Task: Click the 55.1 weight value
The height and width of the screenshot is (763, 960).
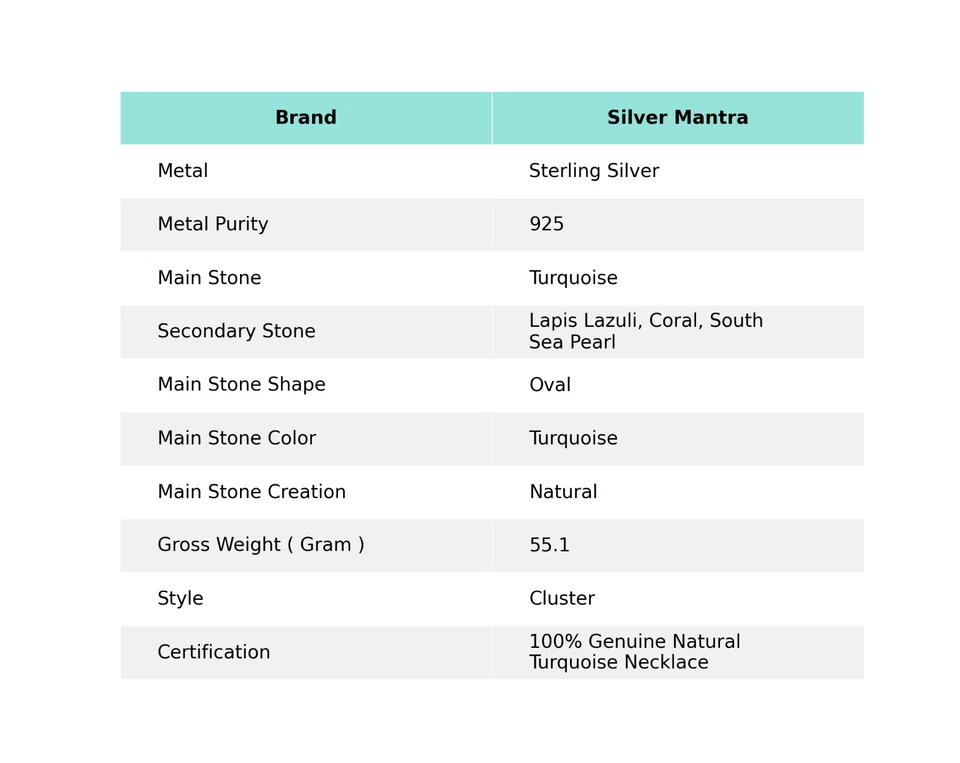Action: tap(549, 546)
